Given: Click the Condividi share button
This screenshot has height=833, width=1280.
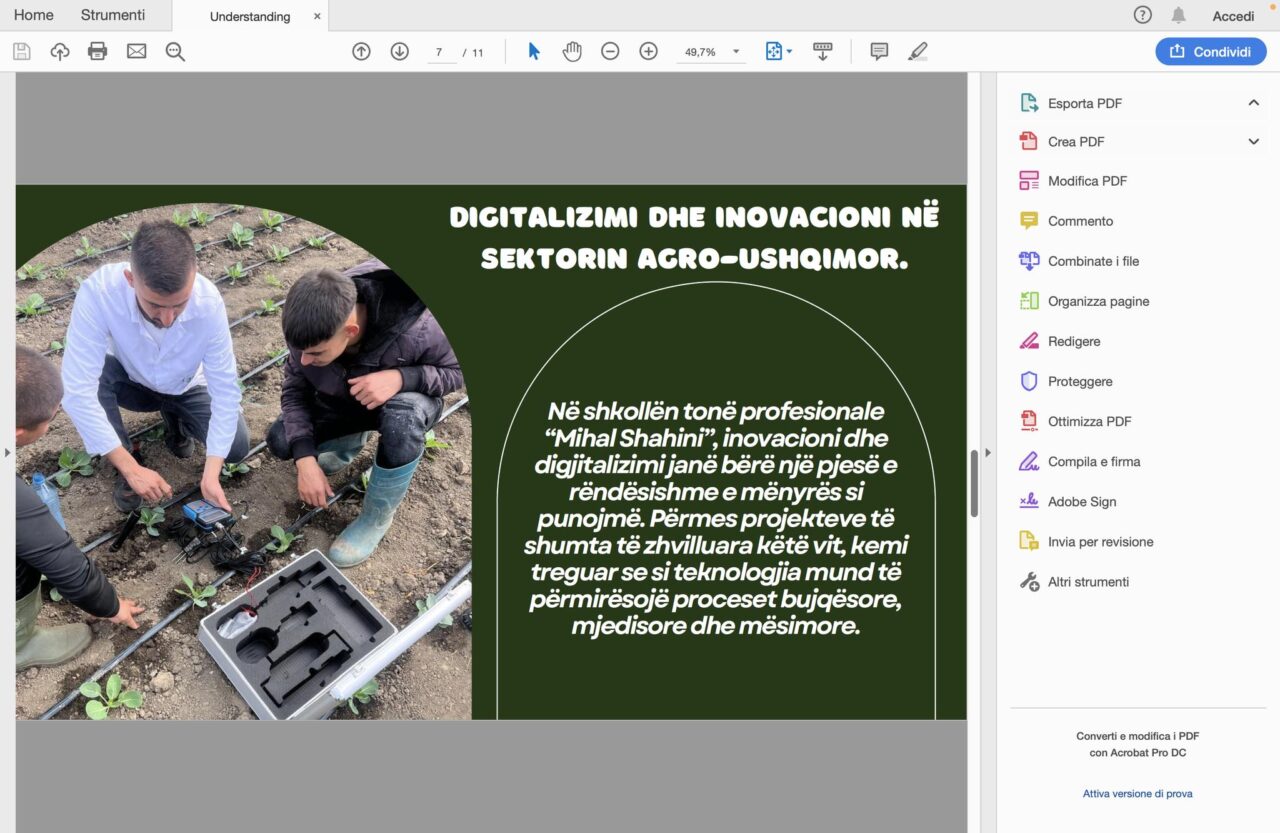Looking at the screenshot, I should coord(1210,52).
